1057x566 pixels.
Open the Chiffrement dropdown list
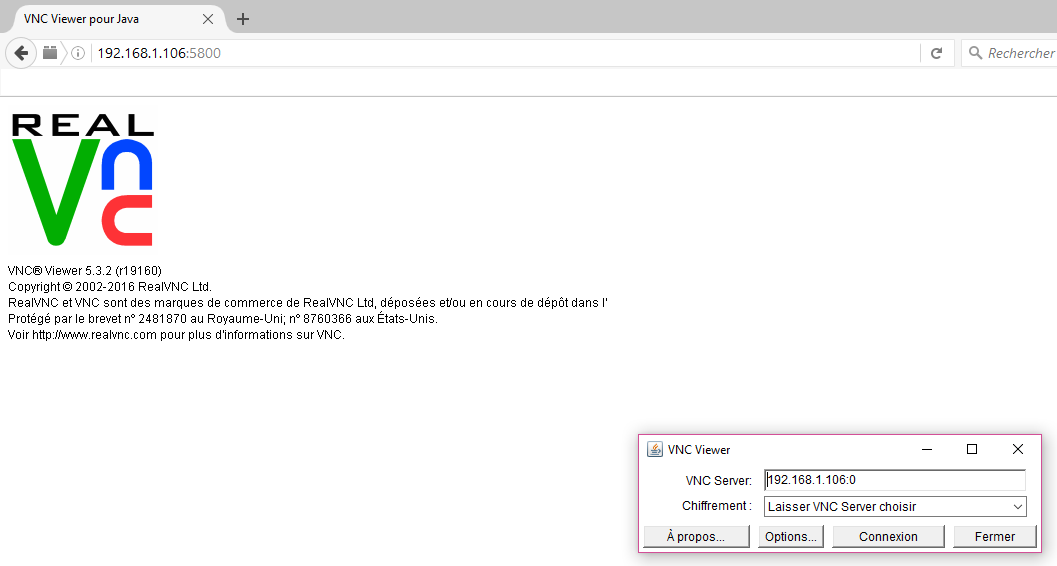[895, 507]
